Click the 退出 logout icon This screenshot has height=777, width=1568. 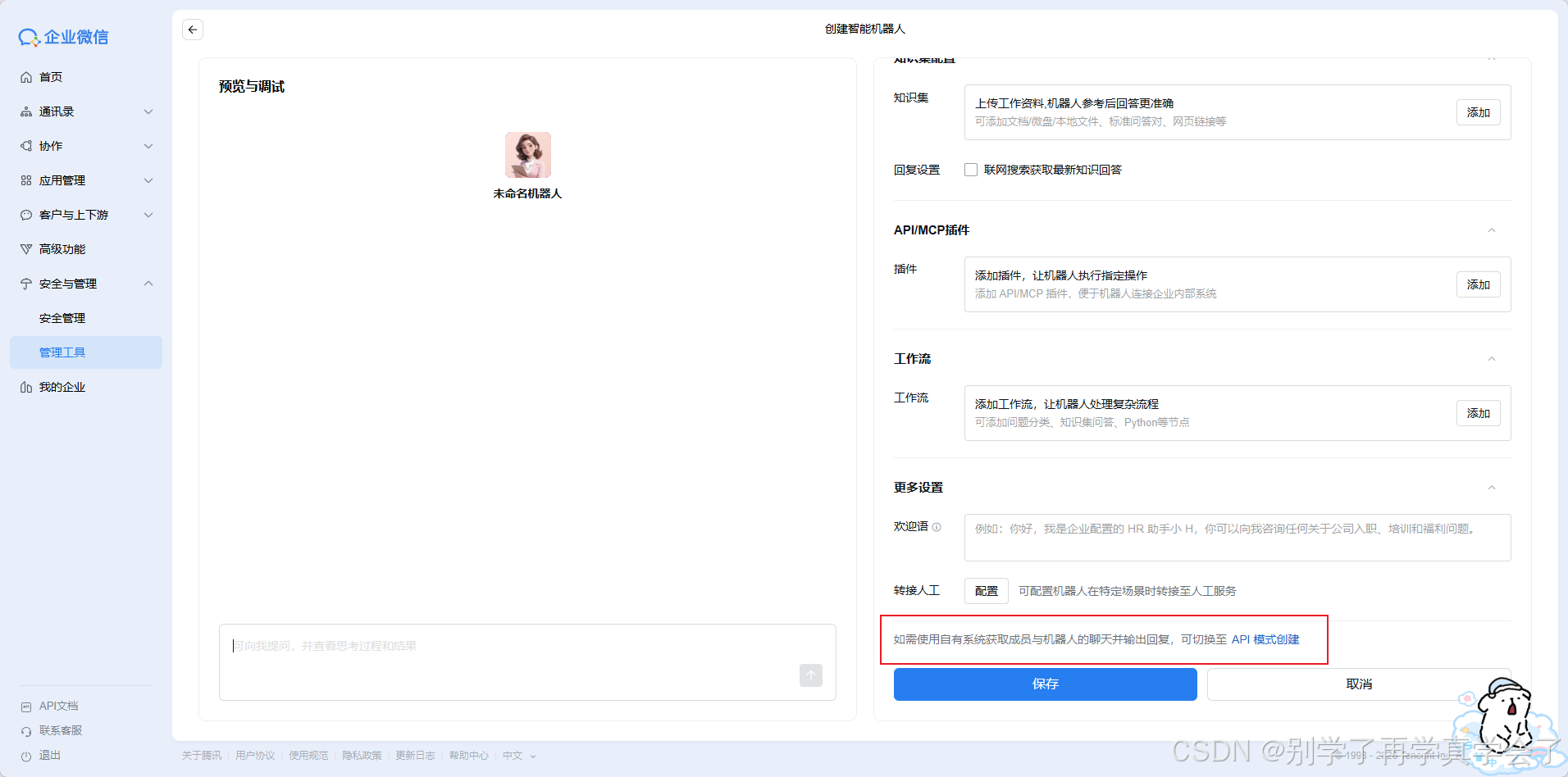click(27, 755)
